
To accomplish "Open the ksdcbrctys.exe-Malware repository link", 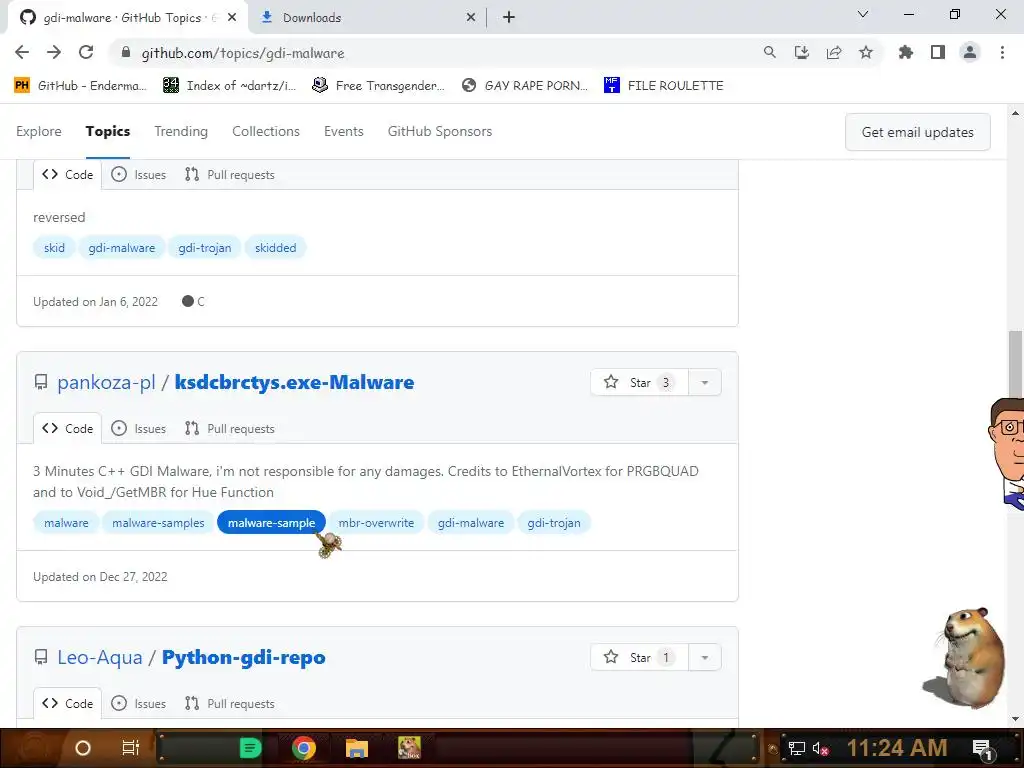I will click(295, 382).
